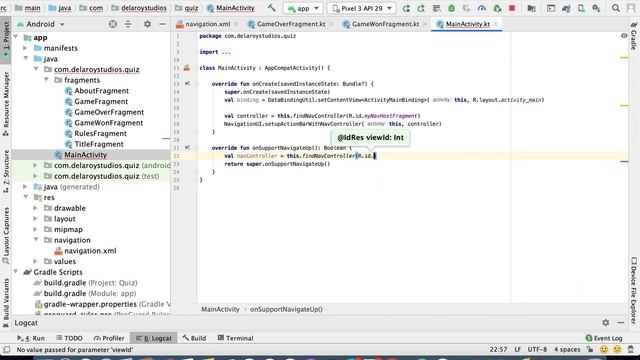The width and height of the screenshot is (640, 360).
Task: Minimize the Logcat panel
Action: [x=621, y=323]
